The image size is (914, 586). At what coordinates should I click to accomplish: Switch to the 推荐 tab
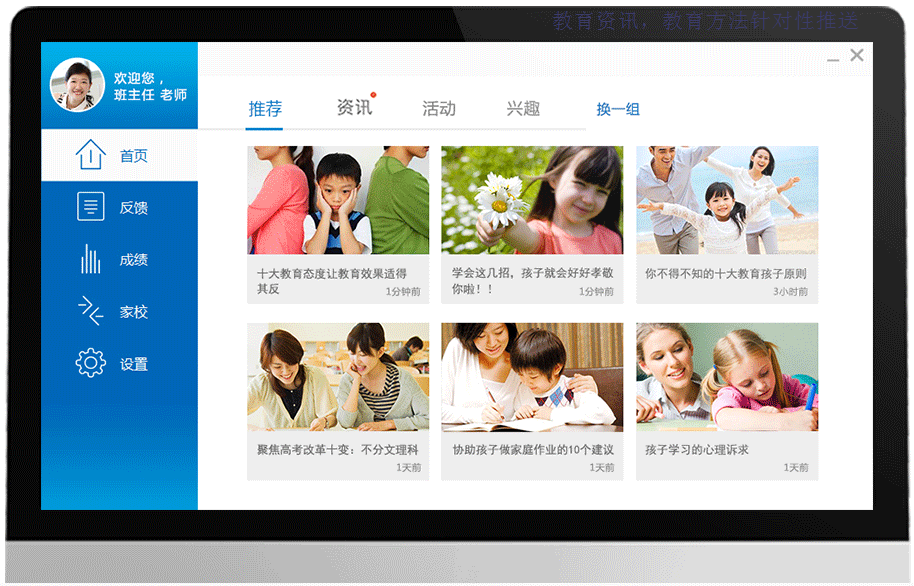pyautogui.click(x=265, y=108)
